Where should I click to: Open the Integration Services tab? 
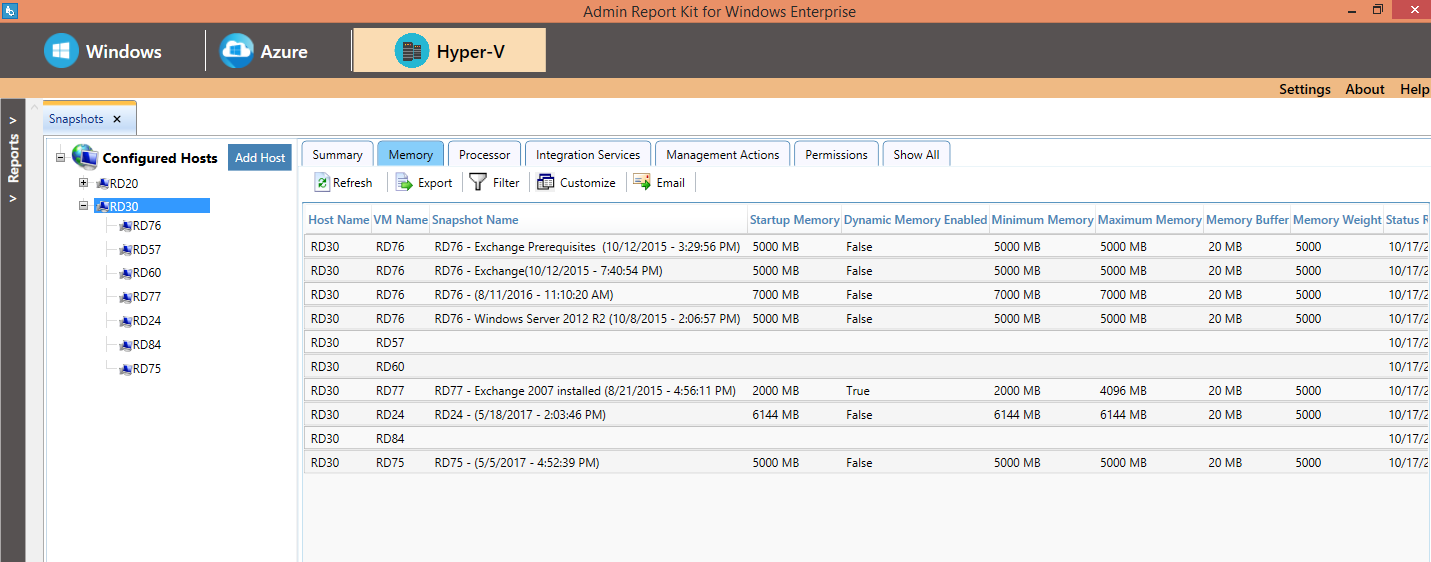coord(588,155)
